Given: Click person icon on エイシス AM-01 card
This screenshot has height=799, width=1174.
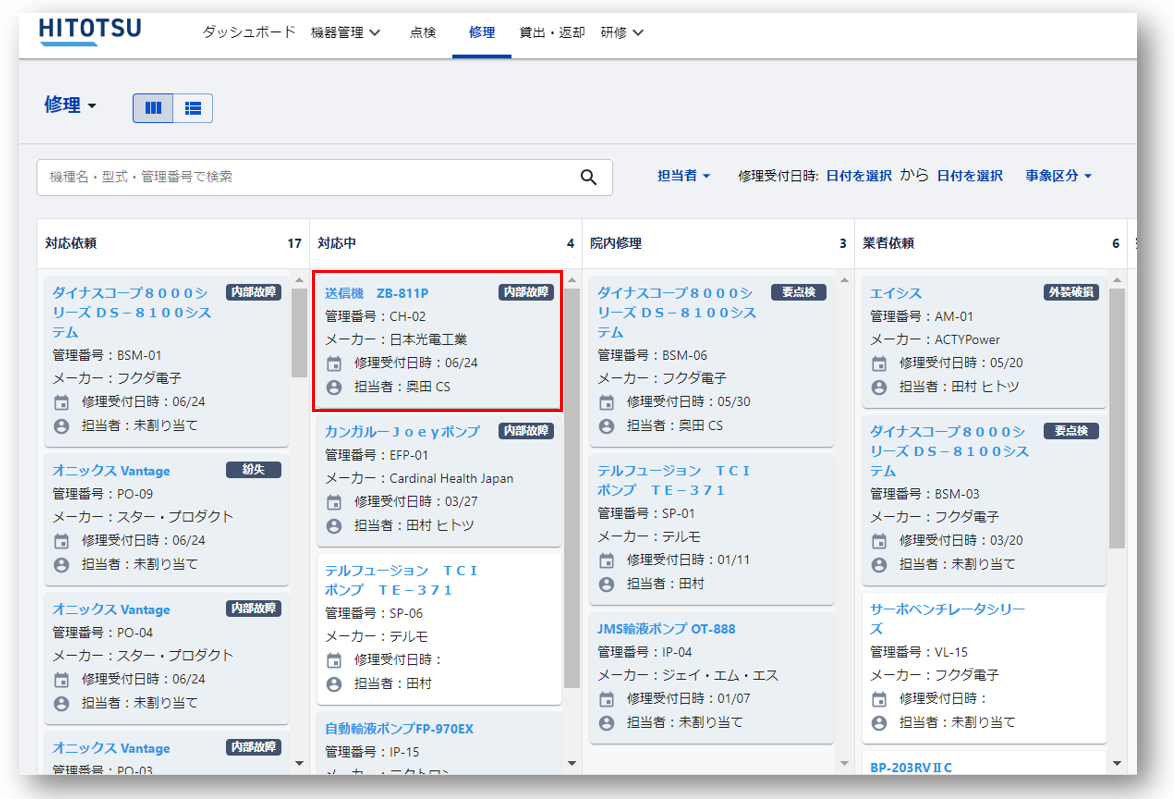Looking at the screenshot, I should [x=879, y=387].
